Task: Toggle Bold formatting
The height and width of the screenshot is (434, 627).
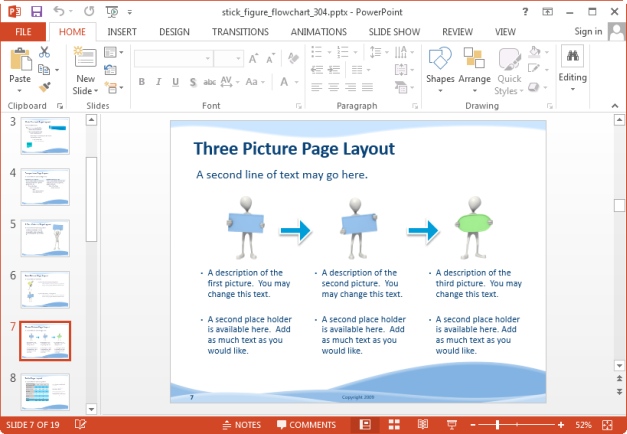Action: pos(142,82)
